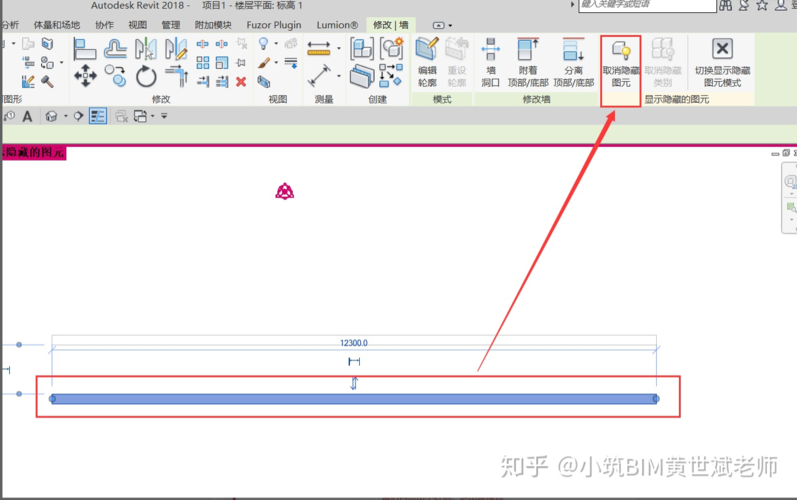Flip wall orientation using the double-arrow control
Viewport: 797px width, 500px height.
point(354,383)
